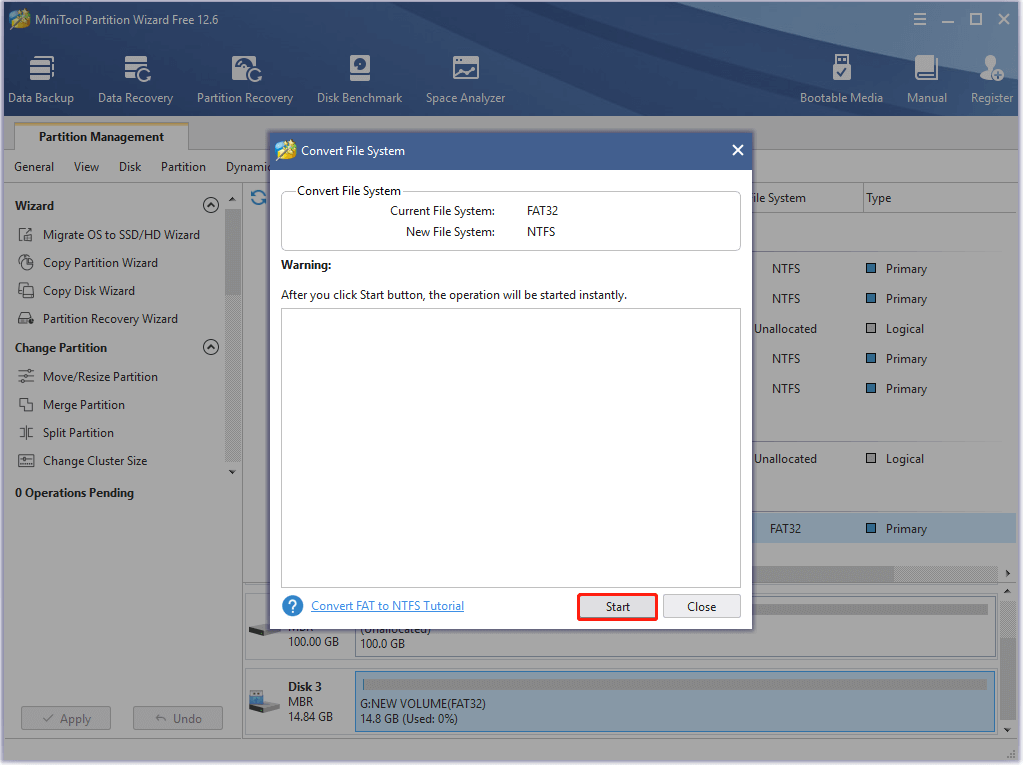
Task: Select the FAT32 Primary partition row
Action: [x=885, y=530]
